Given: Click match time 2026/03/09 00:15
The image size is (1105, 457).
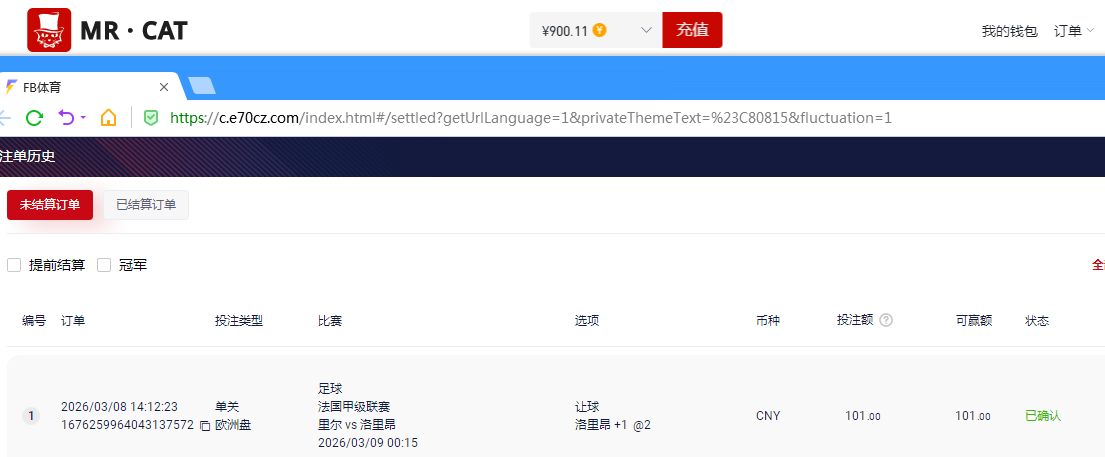Looking at the screenshot, I should pyautogui.click(x=368, y=443).
